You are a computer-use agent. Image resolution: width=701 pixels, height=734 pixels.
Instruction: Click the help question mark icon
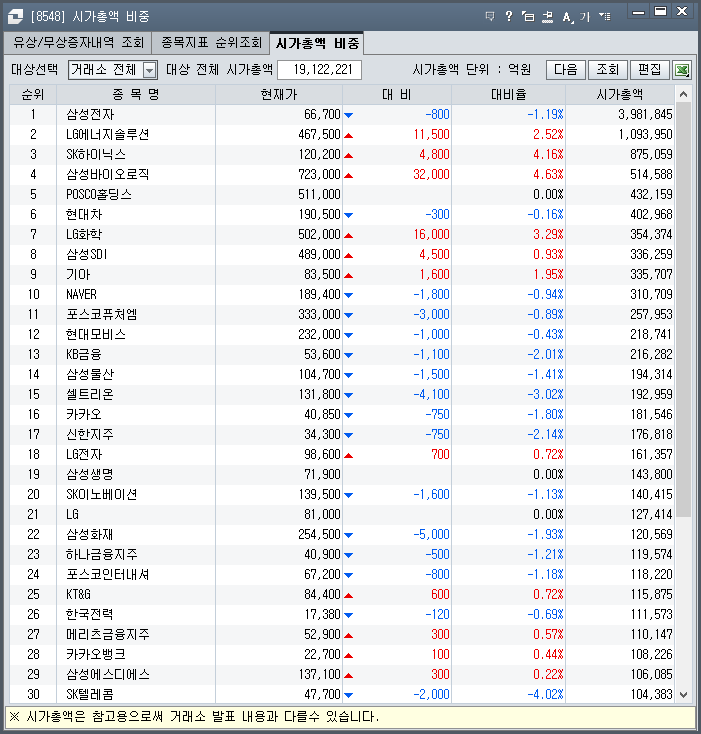point(509,17)
